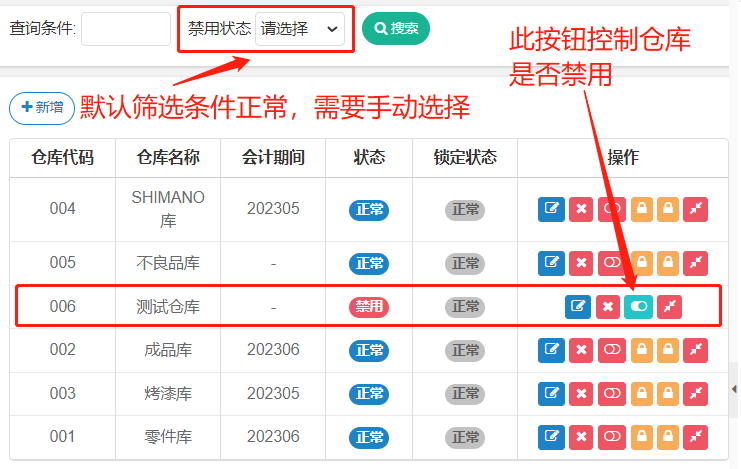The width and height of the screenshot is (741, 469).
Task: Click the small collapse arrow at right edge
Action: pos(734,388)
